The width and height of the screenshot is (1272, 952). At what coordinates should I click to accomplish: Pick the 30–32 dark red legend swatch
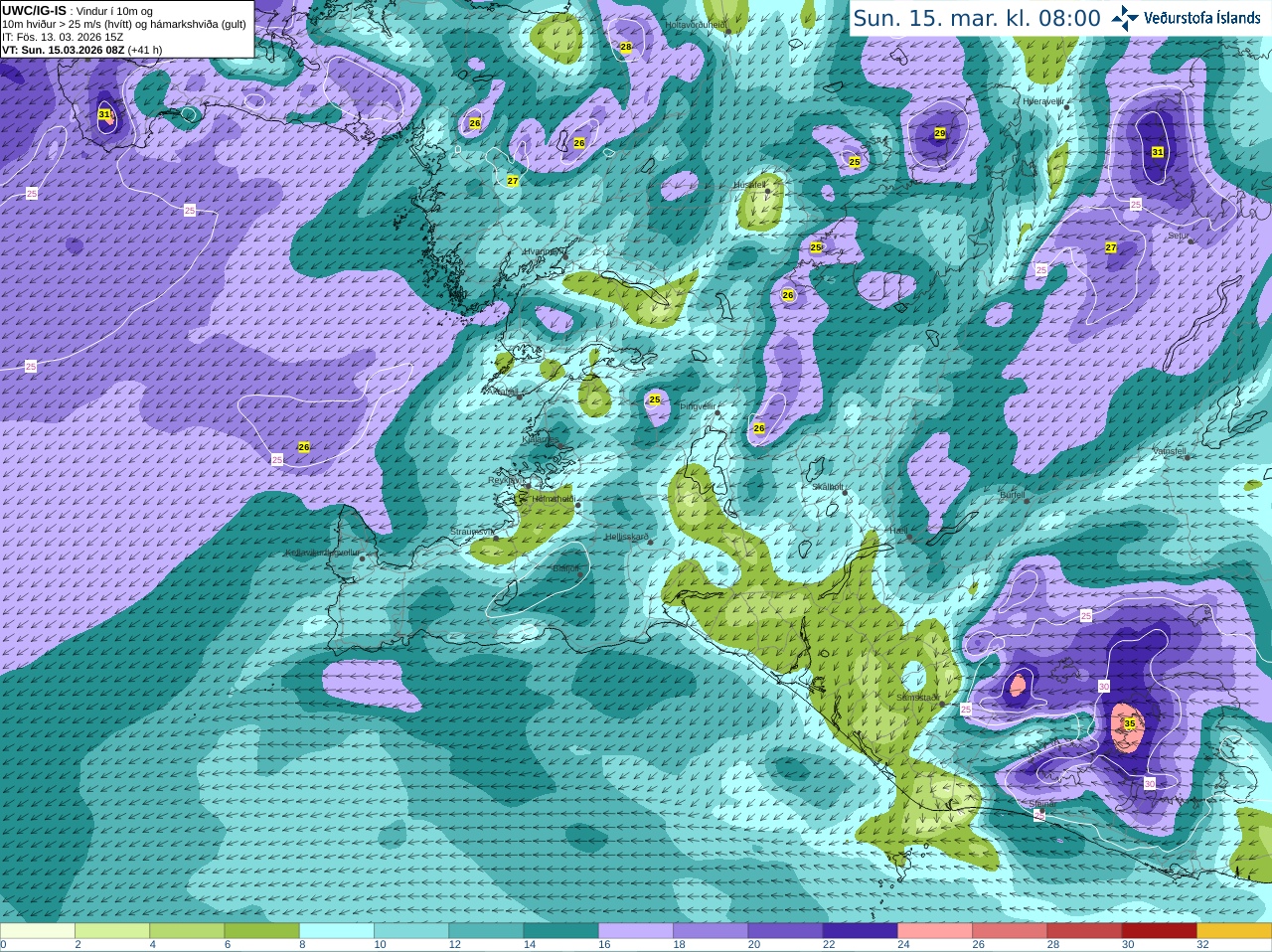click(x=1159, y=931)
